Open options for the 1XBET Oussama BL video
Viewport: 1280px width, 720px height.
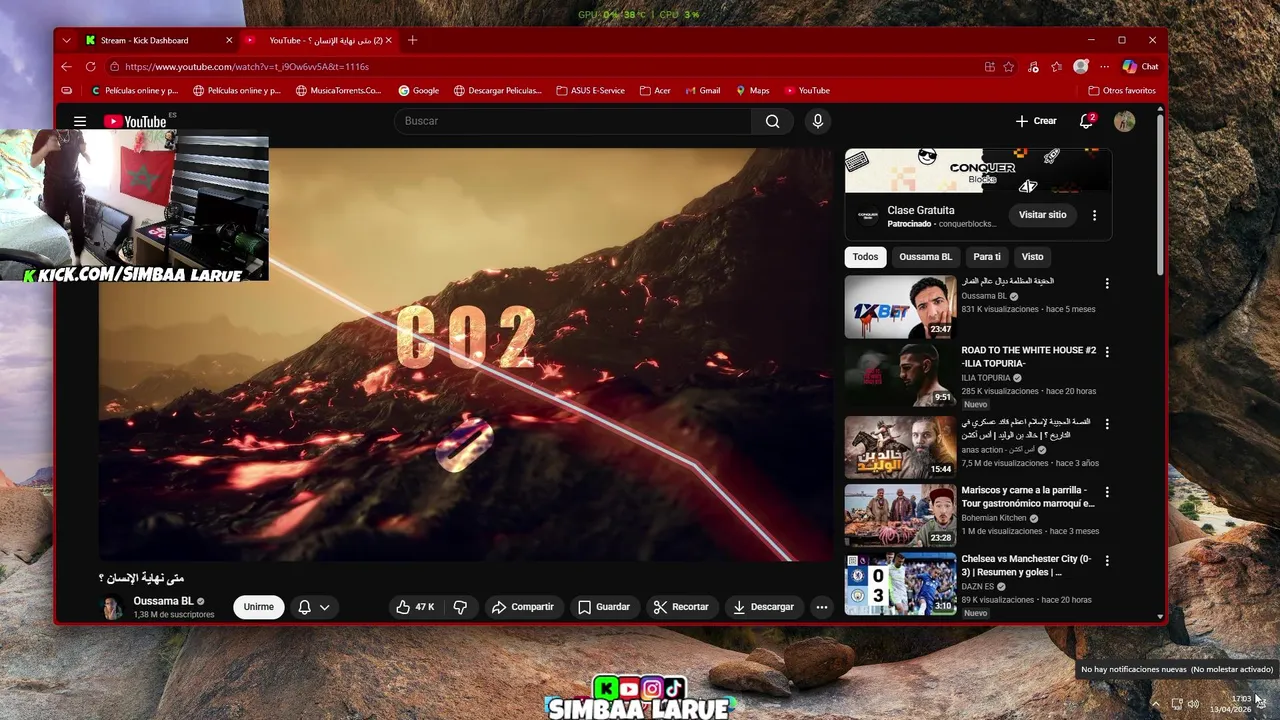click(x=1107, y=283)
